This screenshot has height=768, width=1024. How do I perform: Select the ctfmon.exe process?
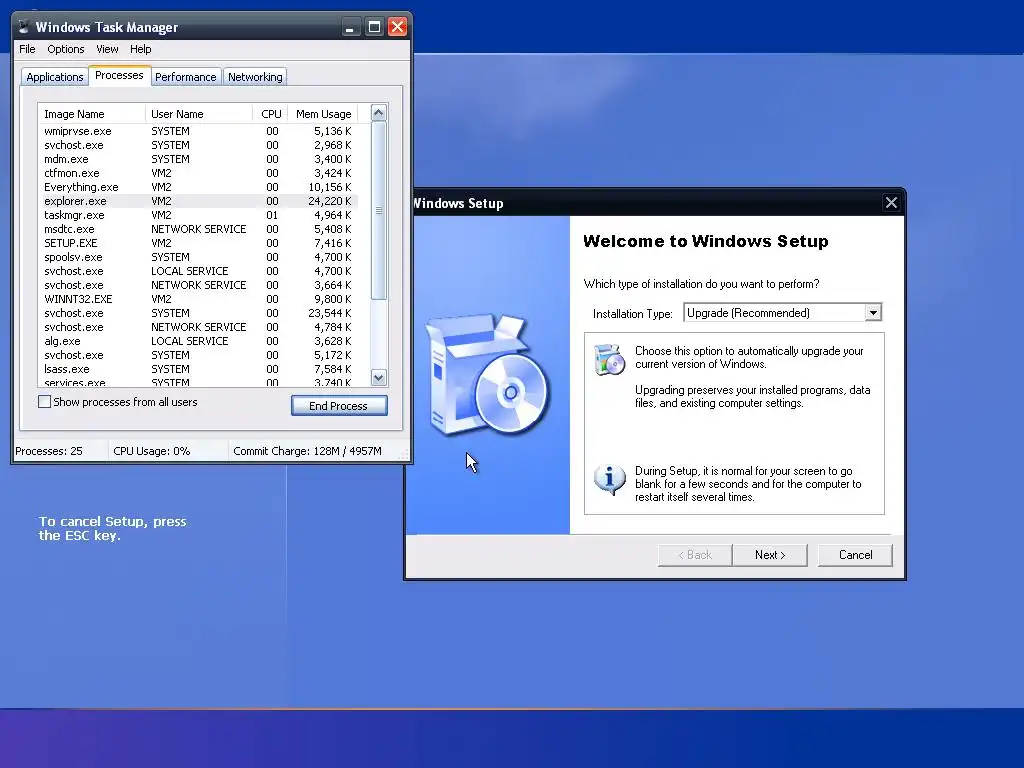[x=198, y=173]
